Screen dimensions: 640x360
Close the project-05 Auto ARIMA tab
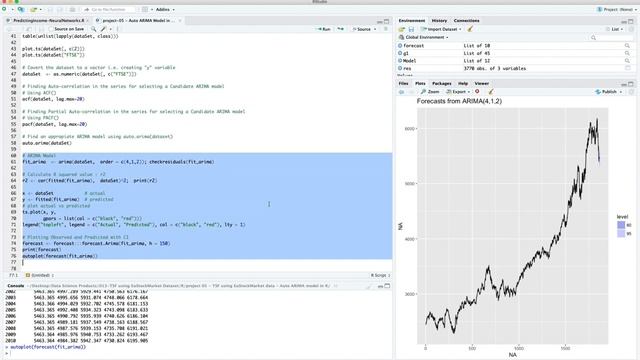point(180,20)
